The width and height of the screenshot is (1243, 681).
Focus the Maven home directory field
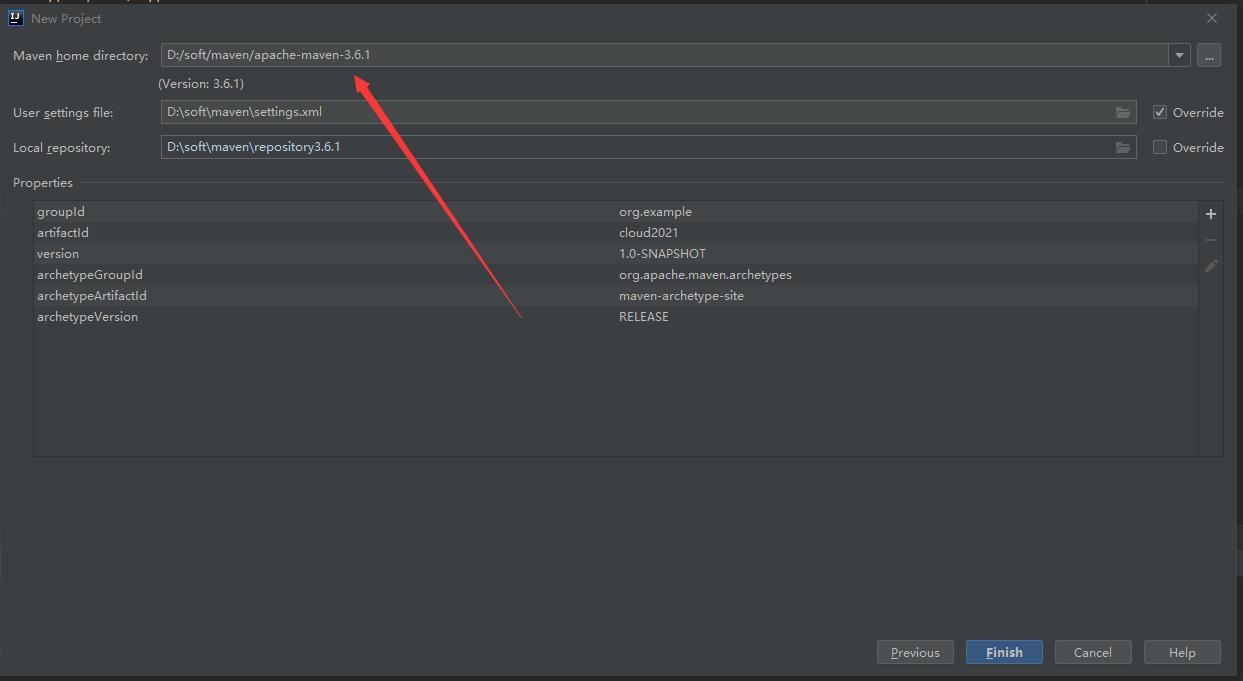coord(665,55)
